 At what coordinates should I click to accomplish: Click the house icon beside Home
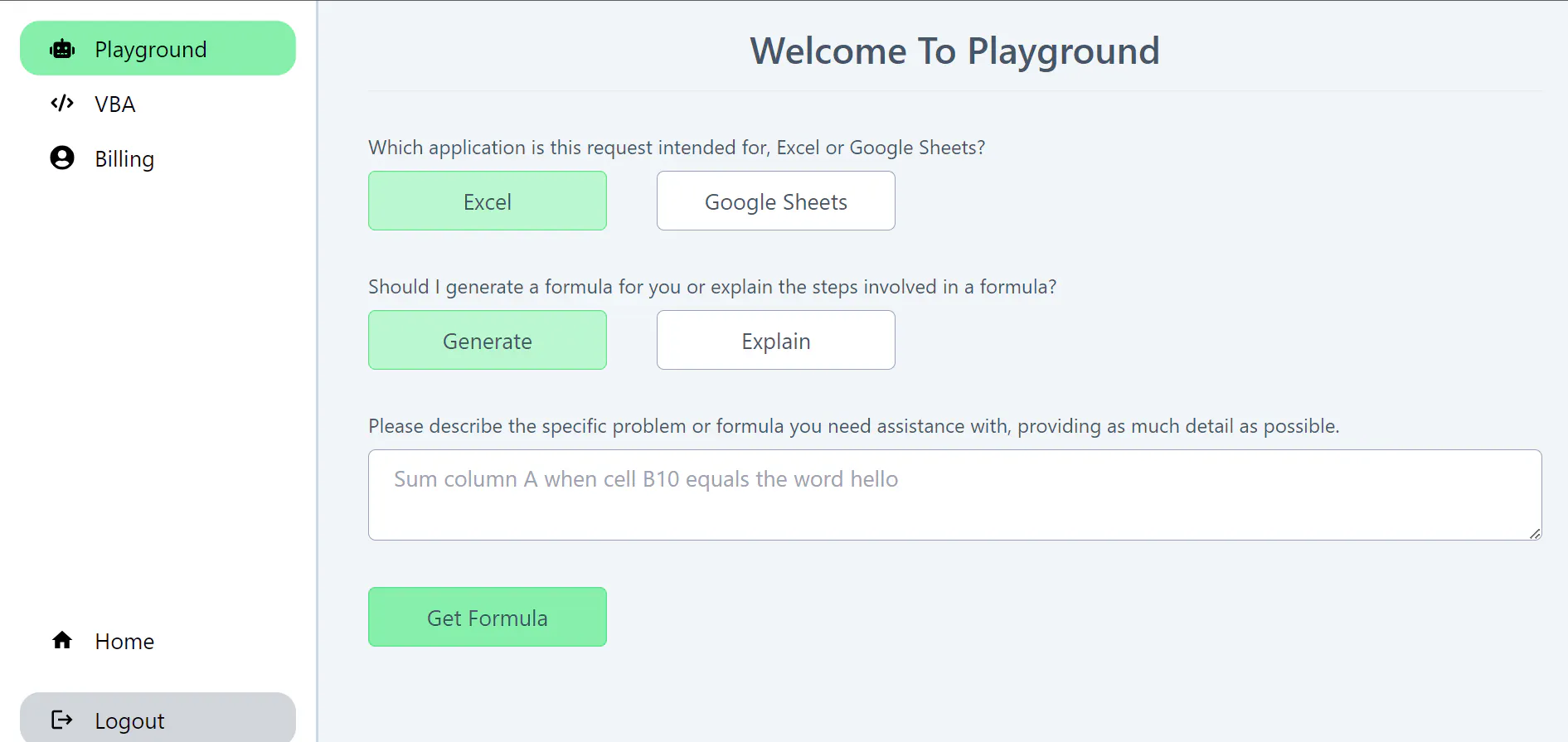tap(62, 640)
